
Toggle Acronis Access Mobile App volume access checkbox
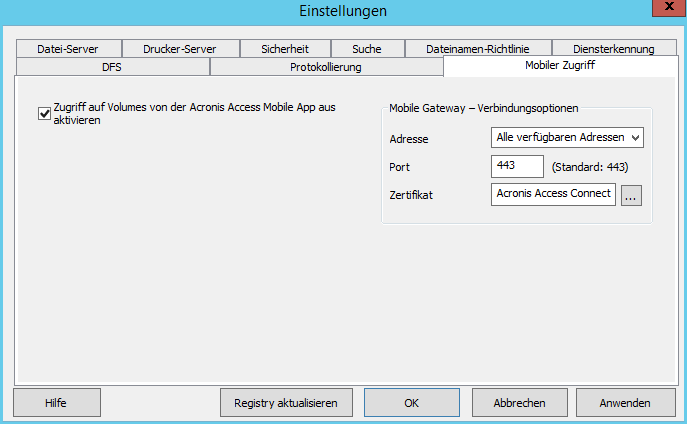coord(44,113)
